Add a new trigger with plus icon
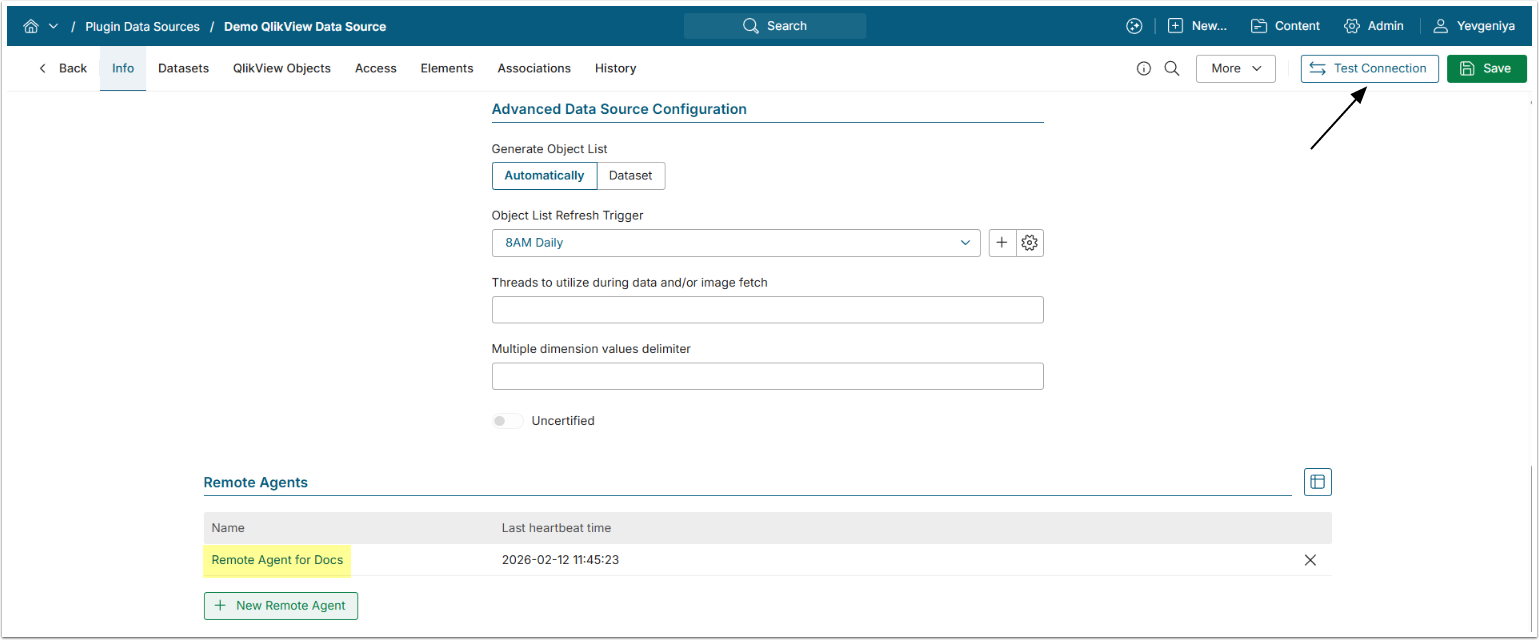The width and height of the screenshot is (1539, 640). (x=1002, y=243)
